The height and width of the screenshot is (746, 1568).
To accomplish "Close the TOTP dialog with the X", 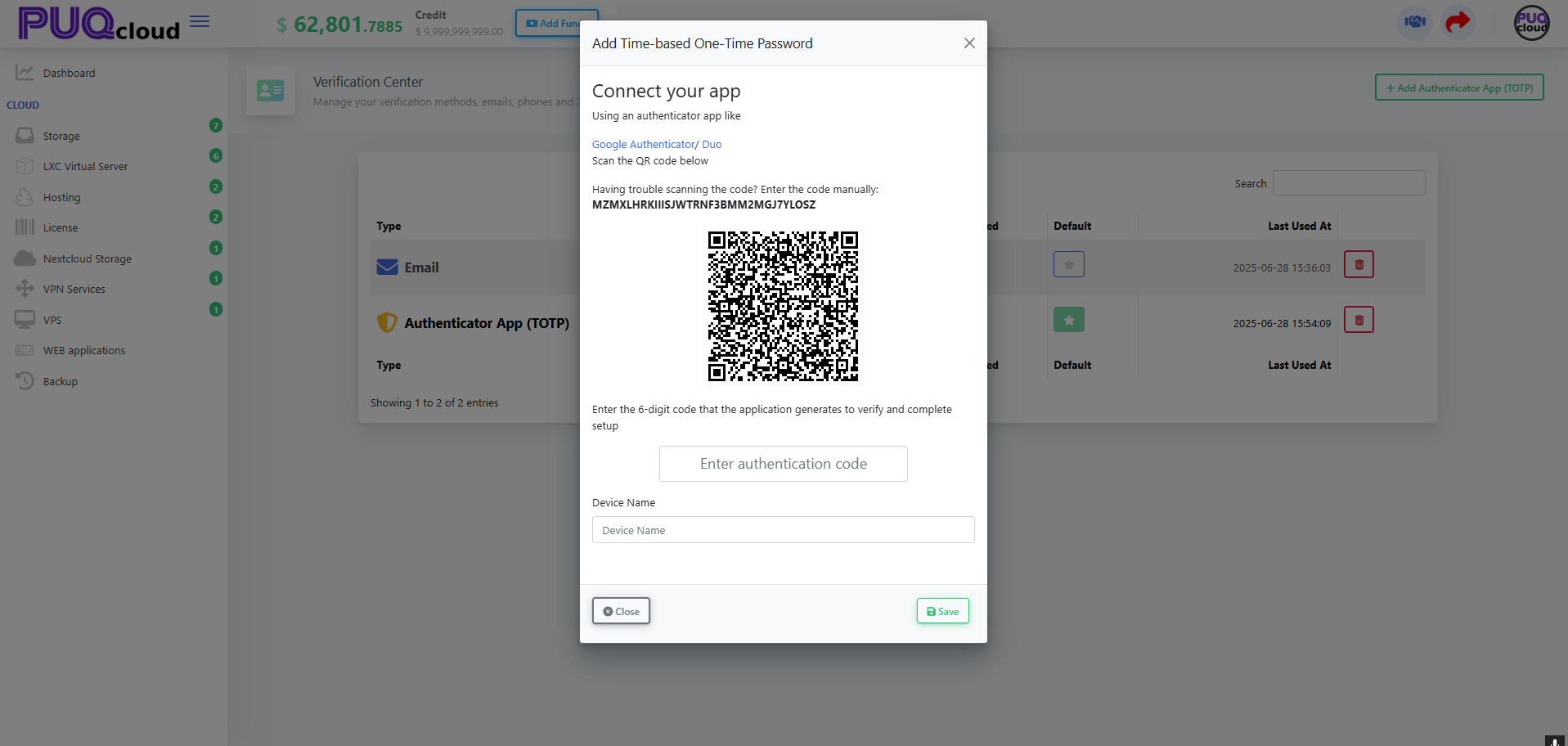I will point(969,43).
